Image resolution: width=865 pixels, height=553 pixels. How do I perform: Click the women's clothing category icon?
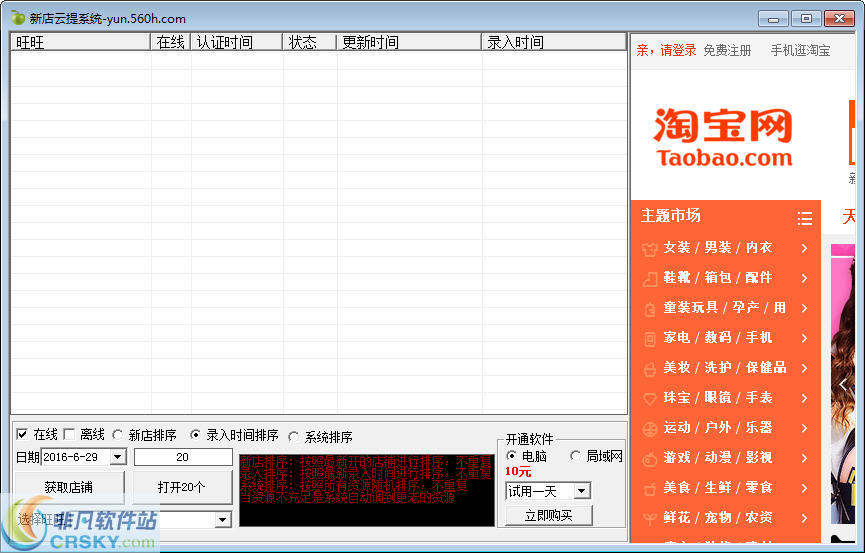click(x=650, y=248)
